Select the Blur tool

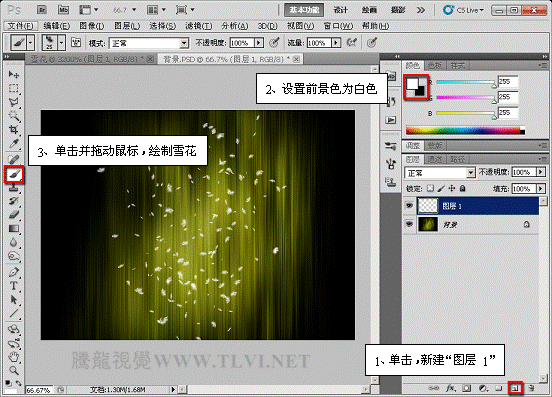coord(14,242)
